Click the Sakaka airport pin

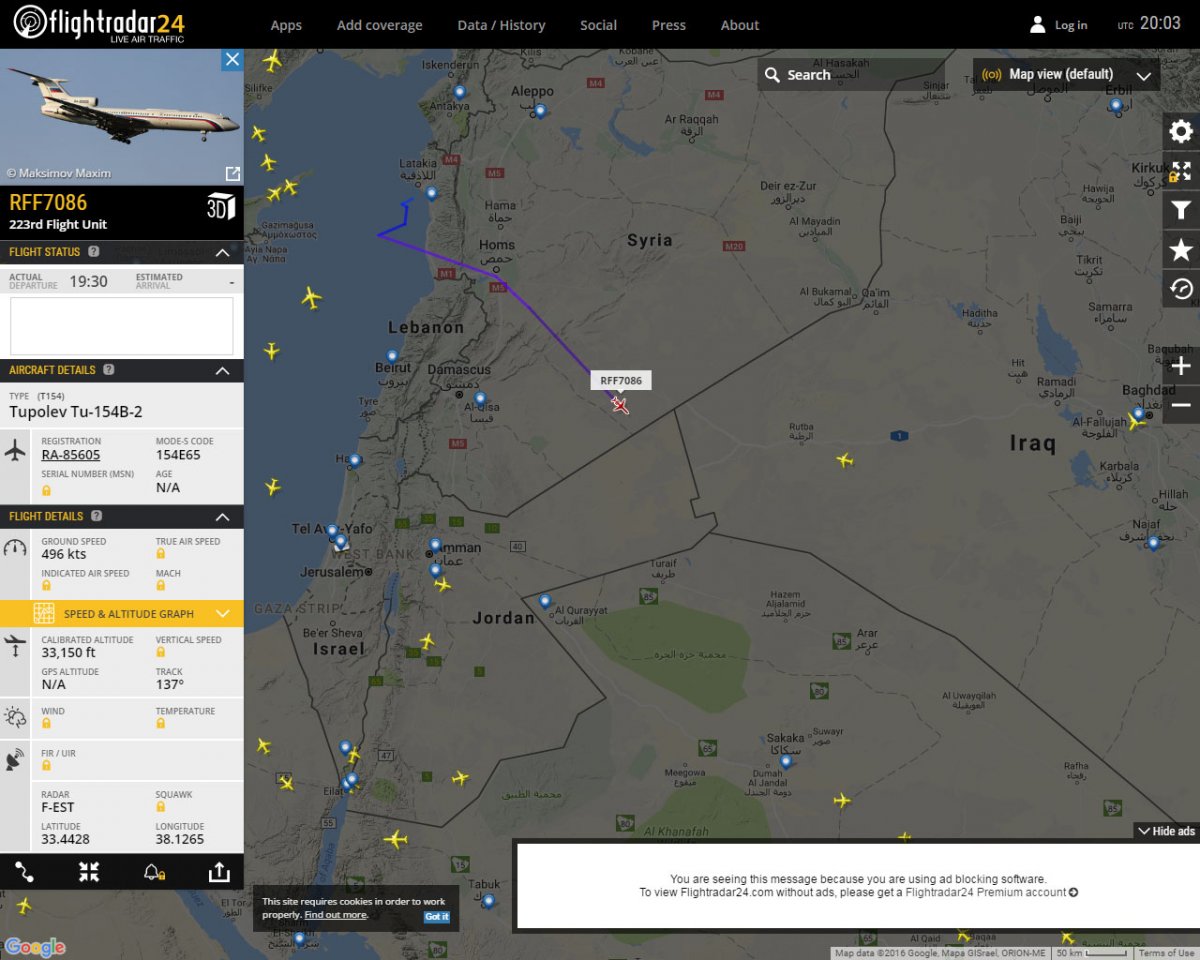tap(786, 761)
